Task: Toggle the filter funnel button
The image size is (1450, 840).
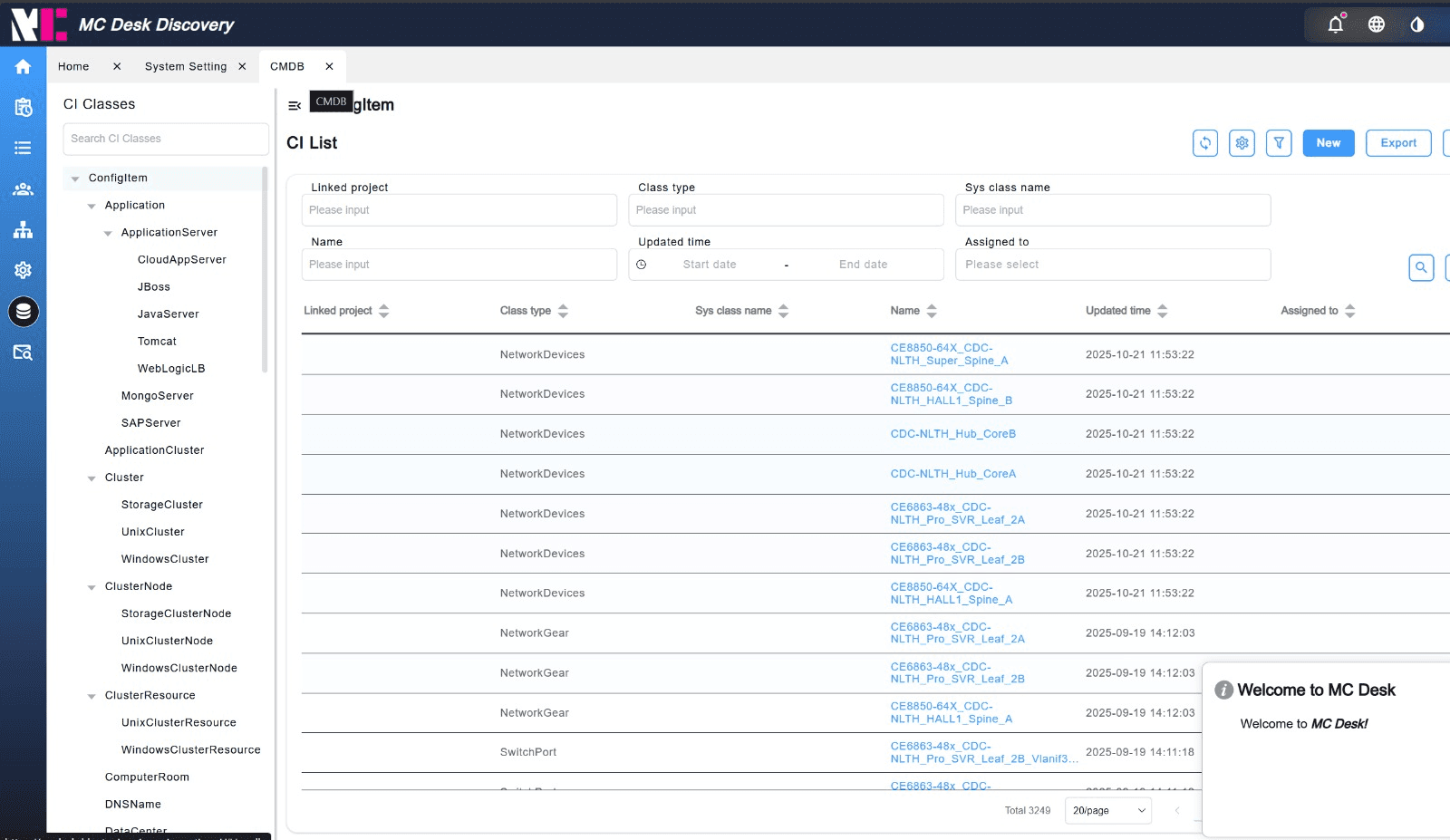Action: point(1279,143)
